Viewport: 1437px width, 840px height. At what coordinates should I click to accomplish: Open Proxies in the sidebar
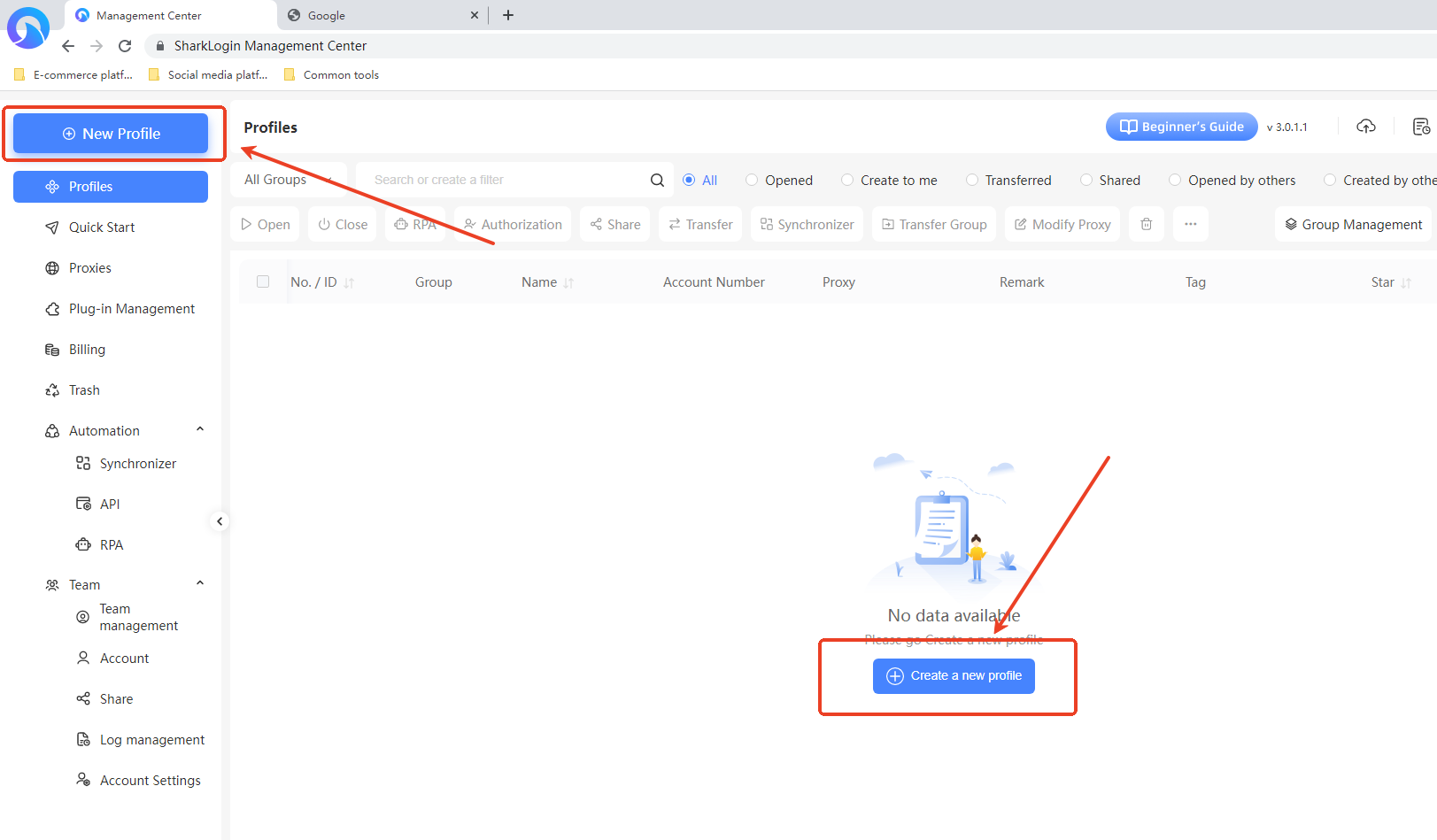pyautogui.click(x=90, y=268)
